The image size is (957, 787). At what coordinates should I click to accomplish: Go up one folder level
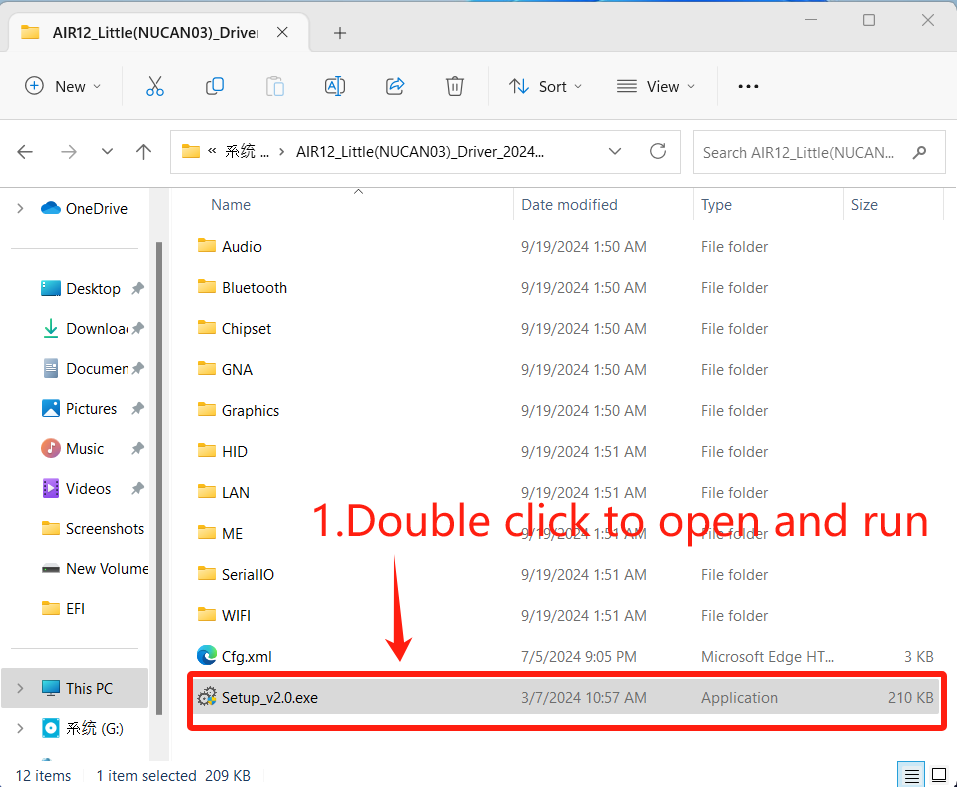pyautogui.click(x=144, y=152)
